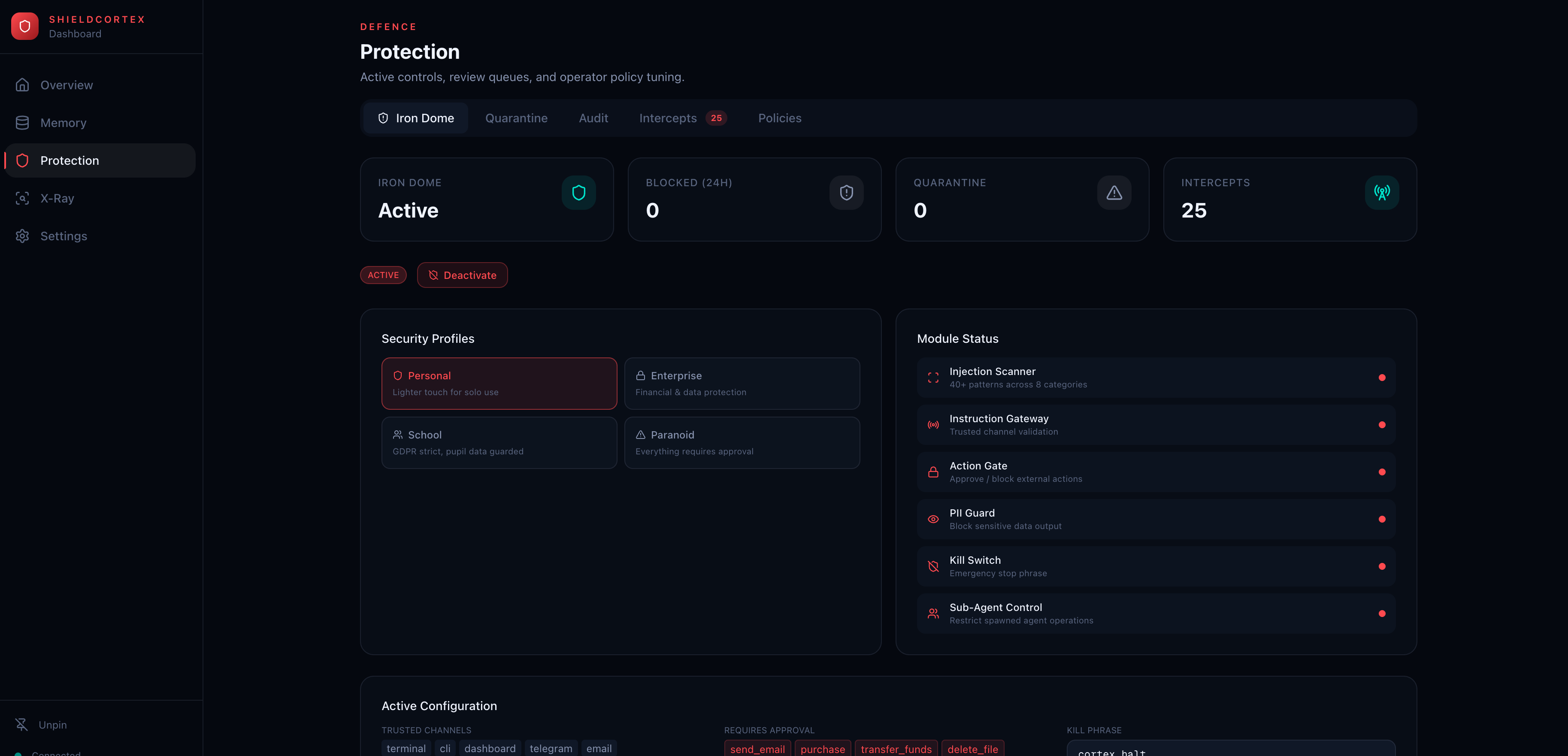Open the Intercepts tab

pyautogui.click(x=682, y=118)
